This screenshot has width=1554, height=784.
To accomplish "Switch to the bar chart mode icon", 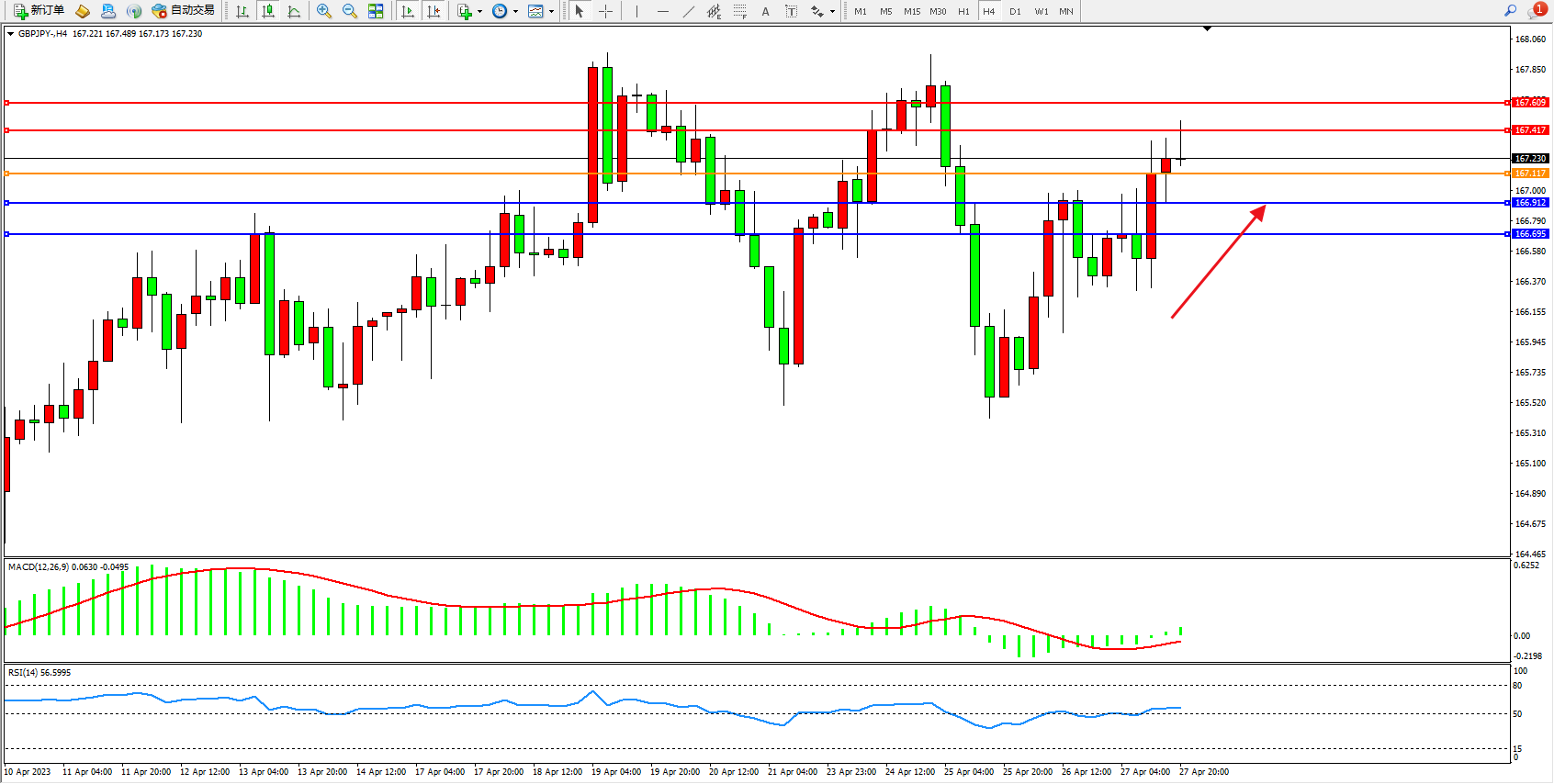I will point(242,11).
